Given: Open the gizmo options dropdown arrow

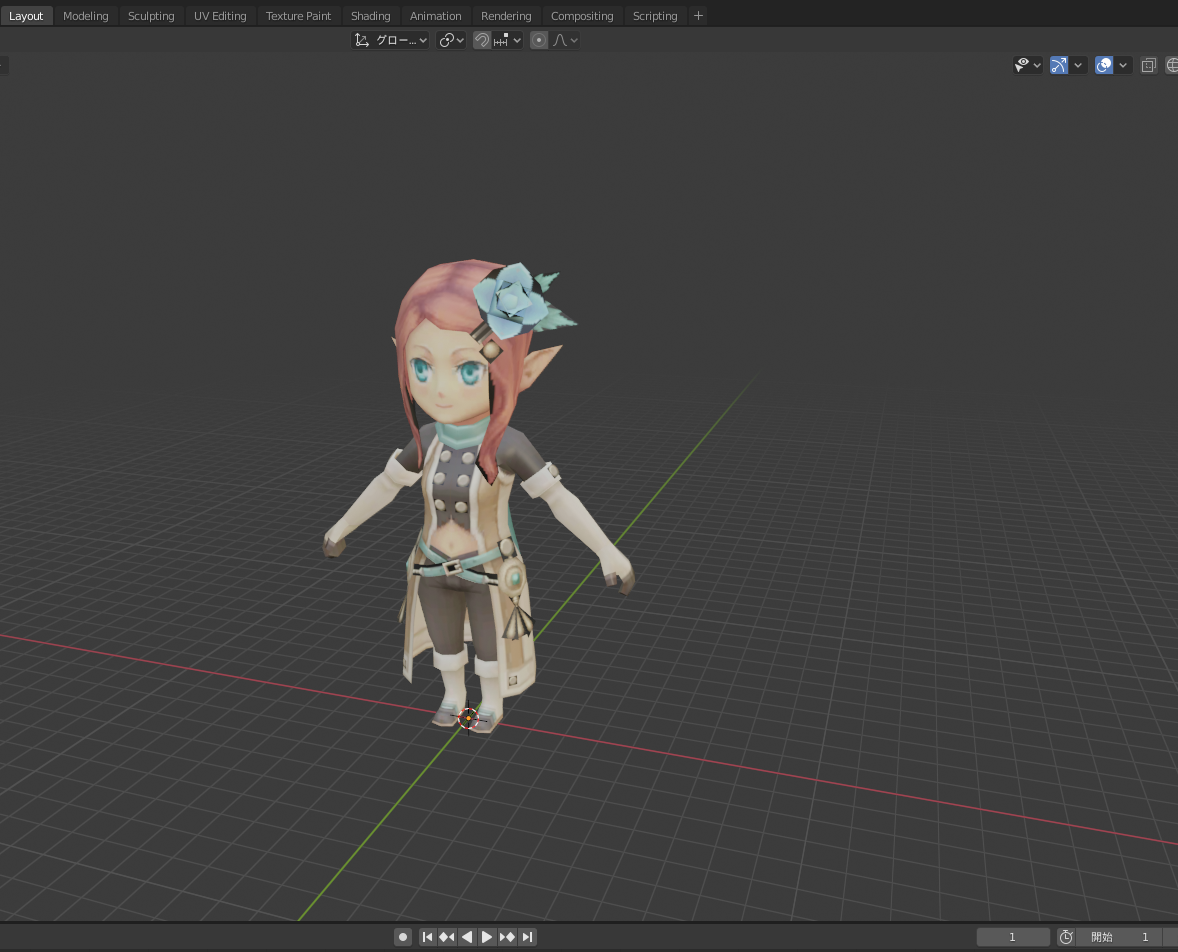Looking at the screenshot, I should click(x=1078, y=65).
